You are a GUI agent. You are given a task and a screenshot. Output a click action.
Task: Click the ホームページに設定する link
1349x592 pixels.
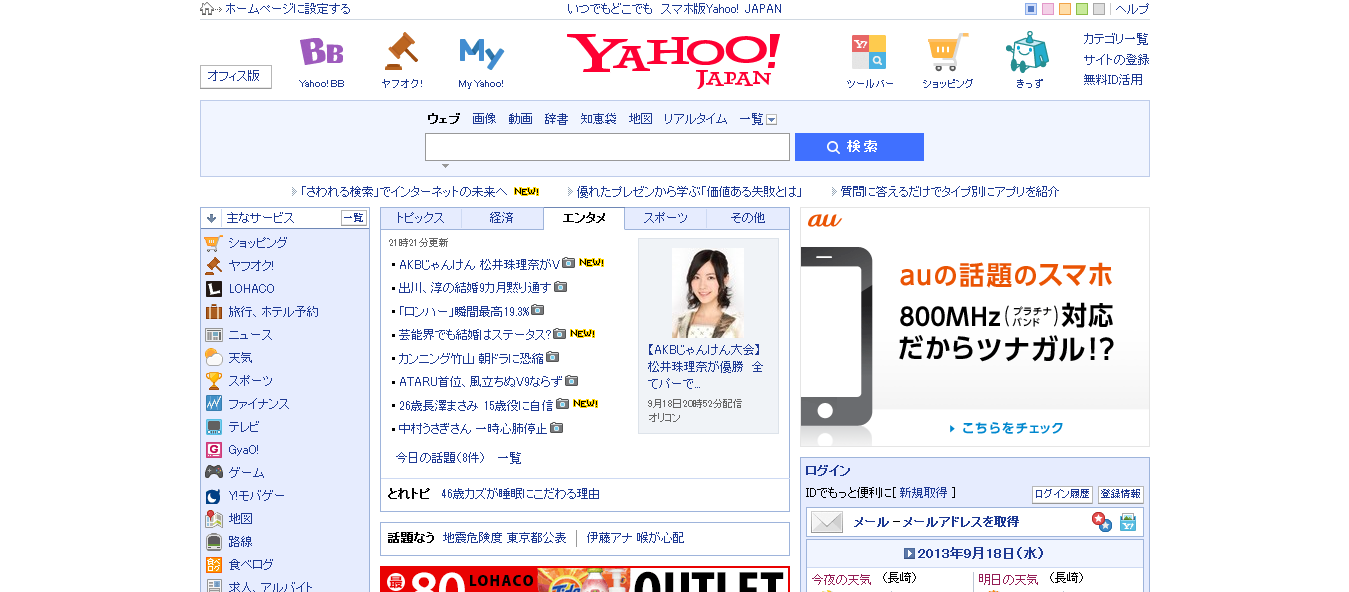(x=288, y=9)
